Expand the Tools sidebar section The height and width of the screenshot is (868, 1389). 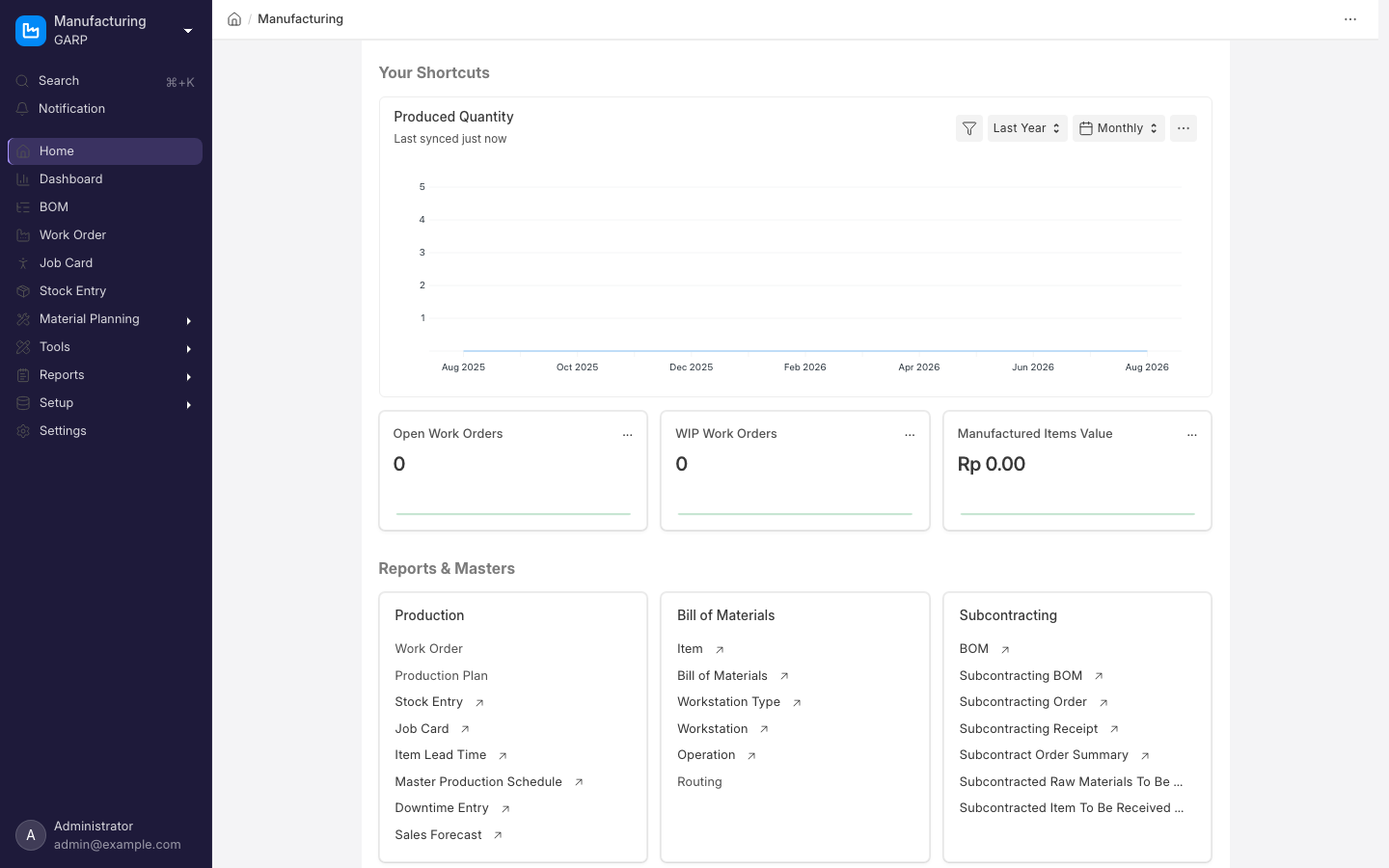tap(189, 348)
